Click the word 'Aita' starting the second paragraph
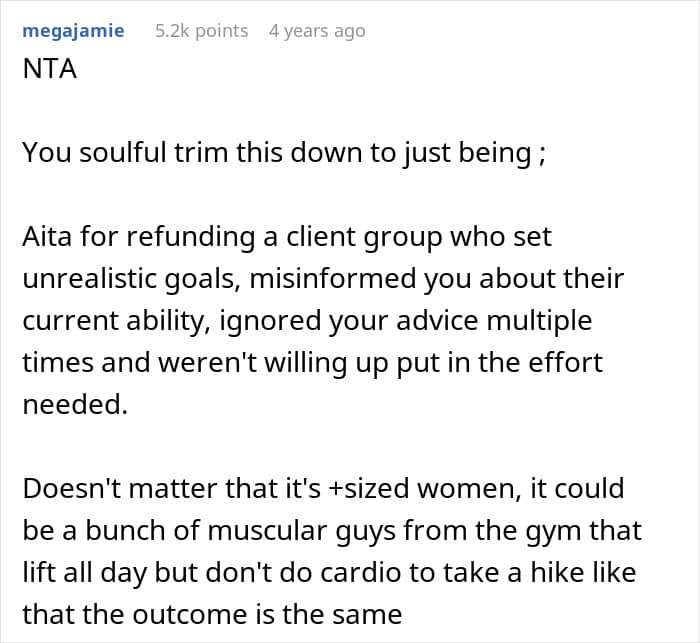The height and width of the screenshot is (643, 700). (47, 236)
